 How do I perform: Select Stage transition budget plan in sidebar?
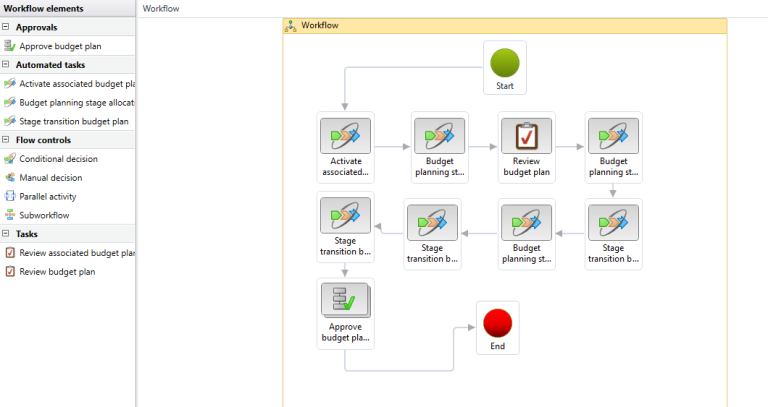pos(73,121)
